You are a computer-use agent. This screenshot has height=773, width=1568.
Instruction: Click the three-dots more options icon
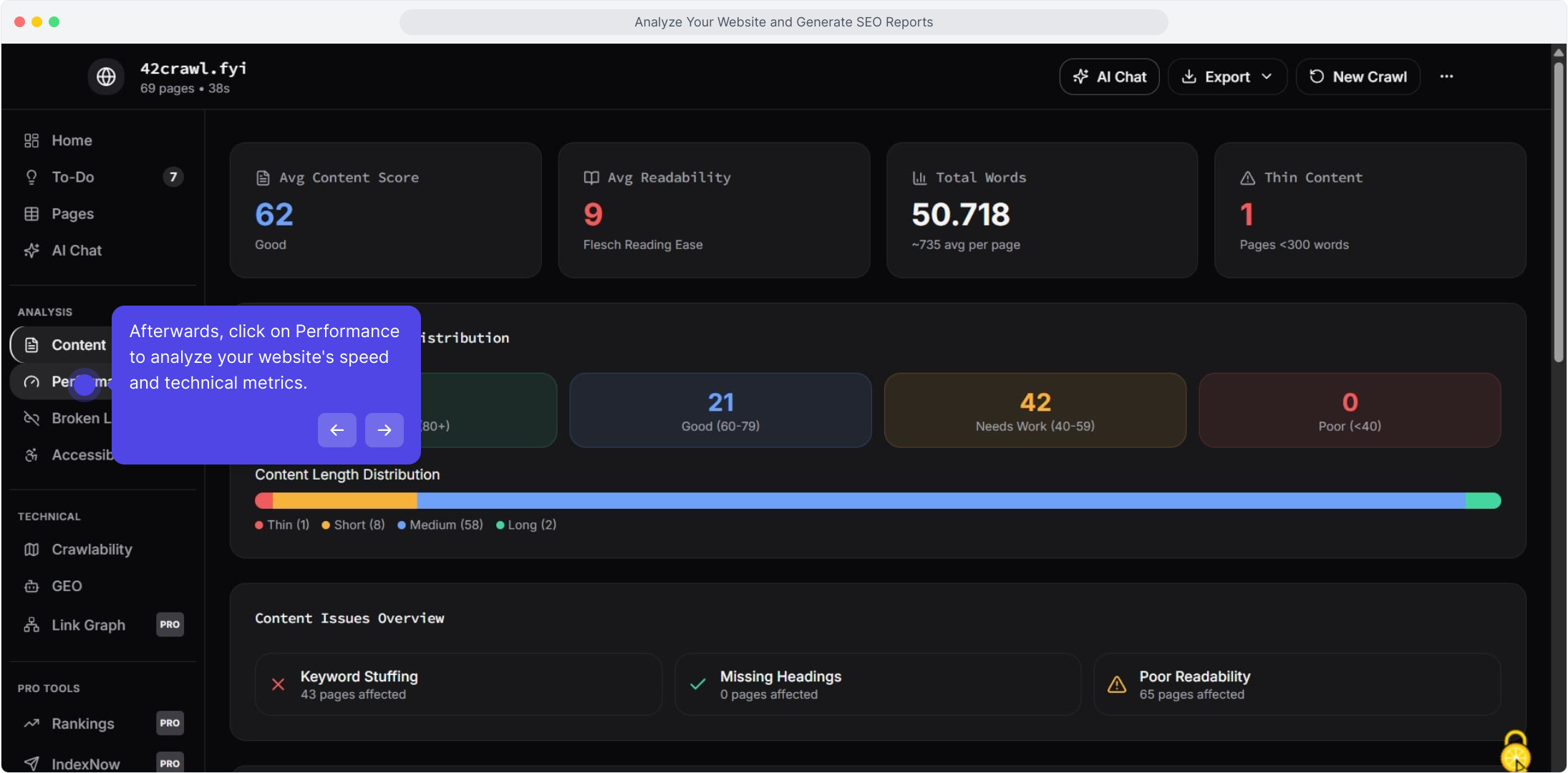point(1446,77)
